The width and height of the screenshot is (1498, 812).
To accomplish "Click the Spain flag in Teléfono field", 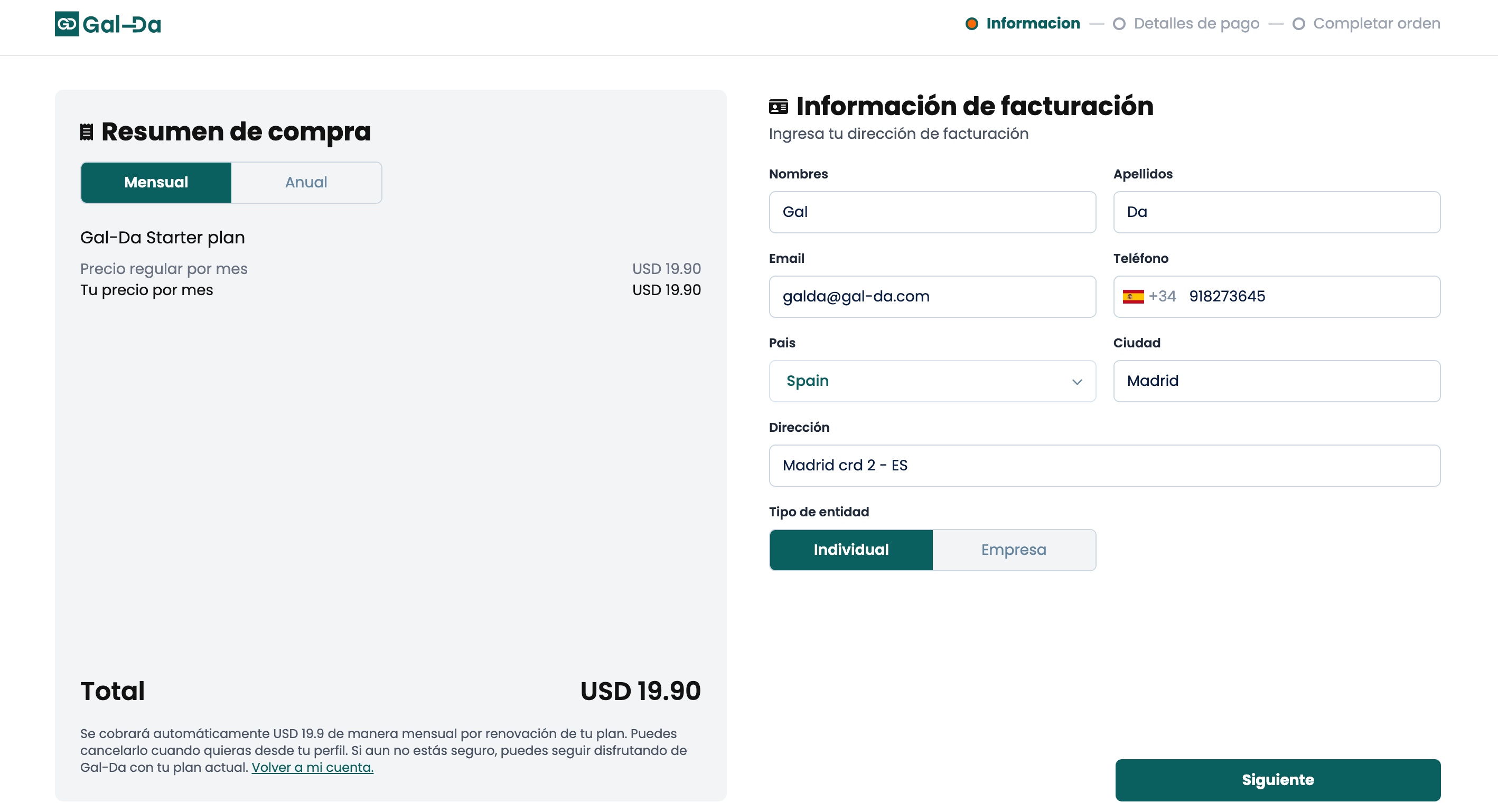I will pyautogui.click(x=1133, y=296).
